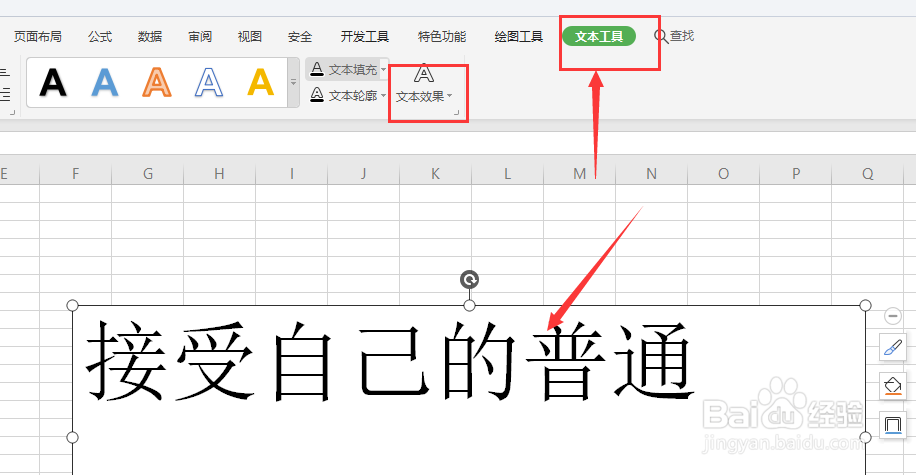916x475 pixels.
Task: Switch to the 数据 tab
Action: [150, 36]
